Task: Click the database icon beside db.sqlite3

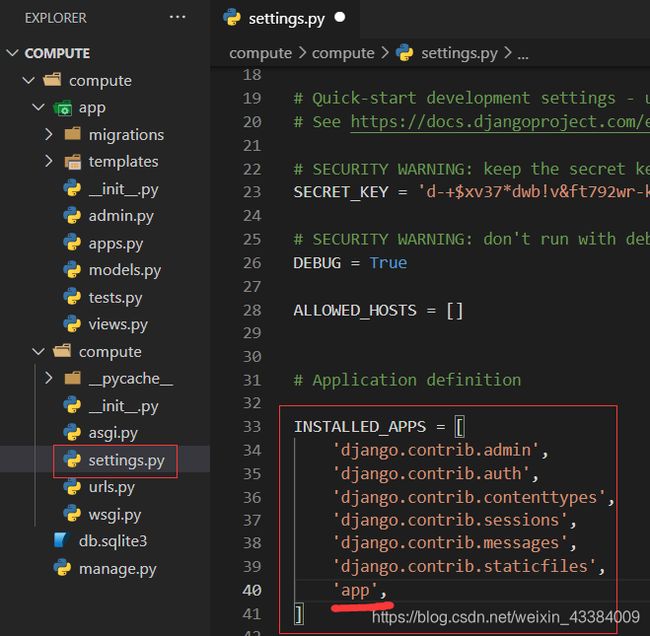Action: [x=62, y=540]
